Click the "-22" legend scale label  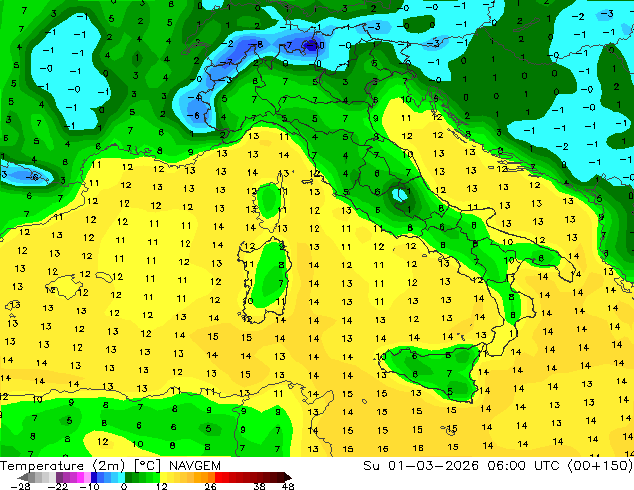pos(57,486)
